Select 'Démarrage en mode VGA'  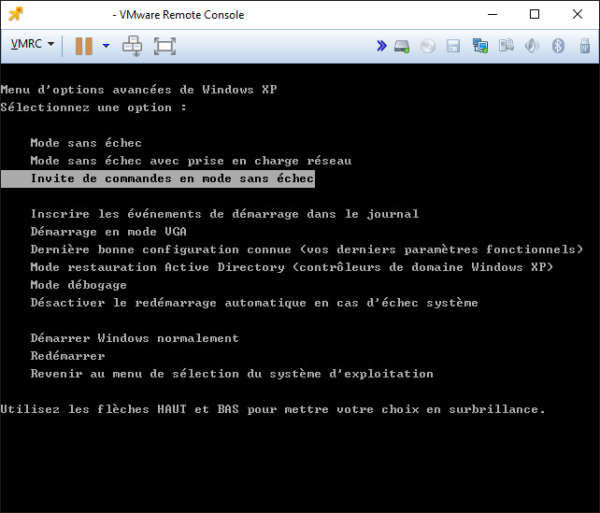coord(108,232)
